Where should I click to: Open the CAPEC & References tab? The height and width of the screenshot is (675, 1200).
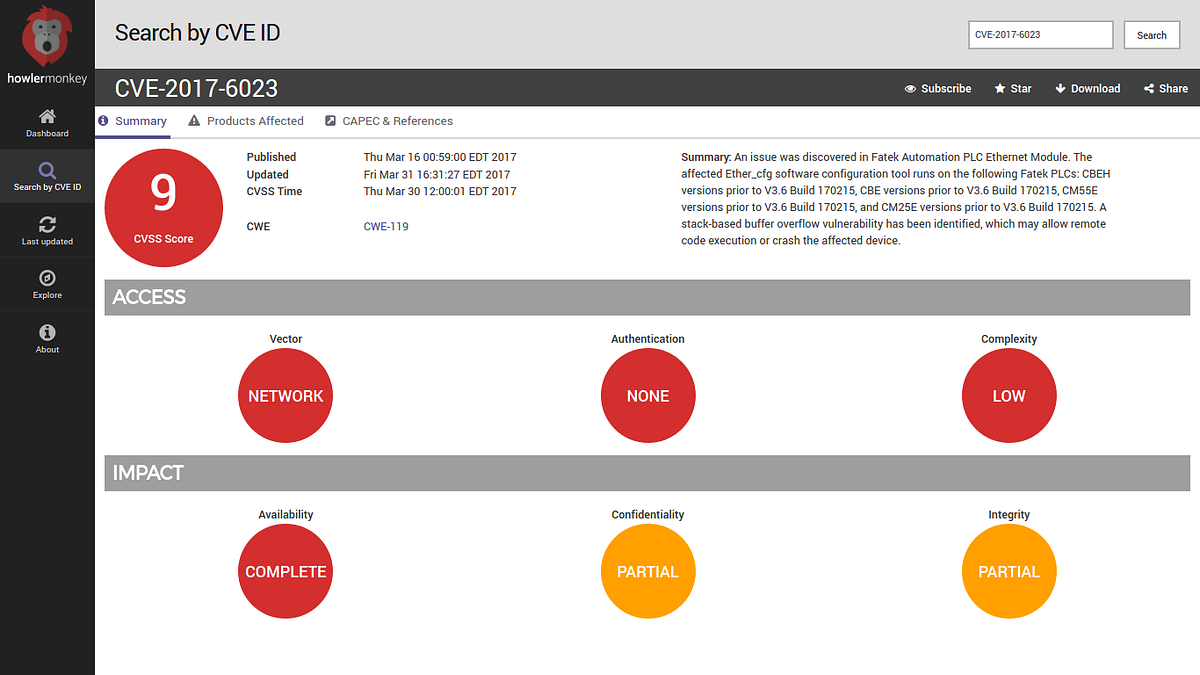click(389, 121)
